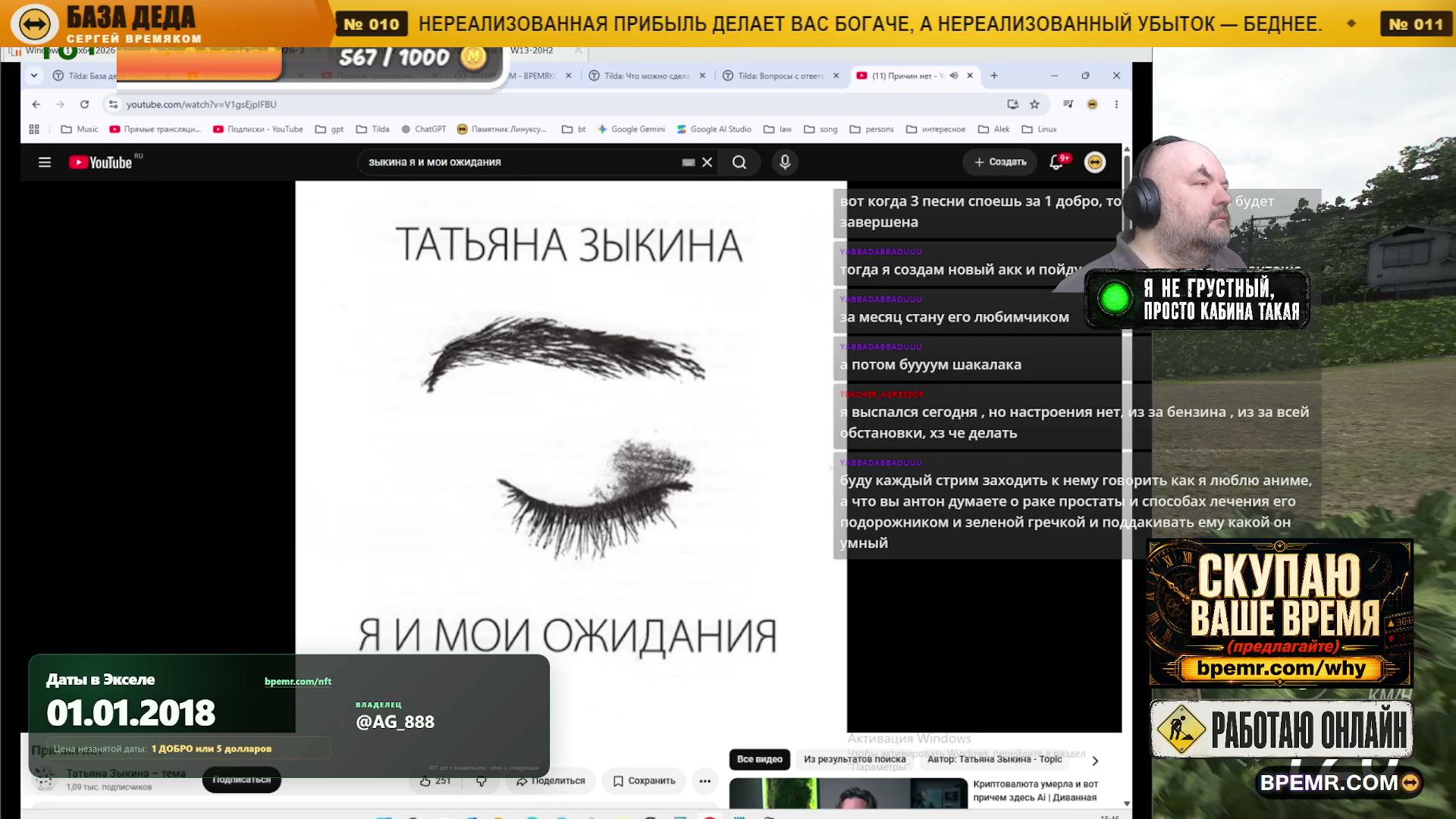Open 'Памятник Линуксу' bookmark

[x=502, y=130]
